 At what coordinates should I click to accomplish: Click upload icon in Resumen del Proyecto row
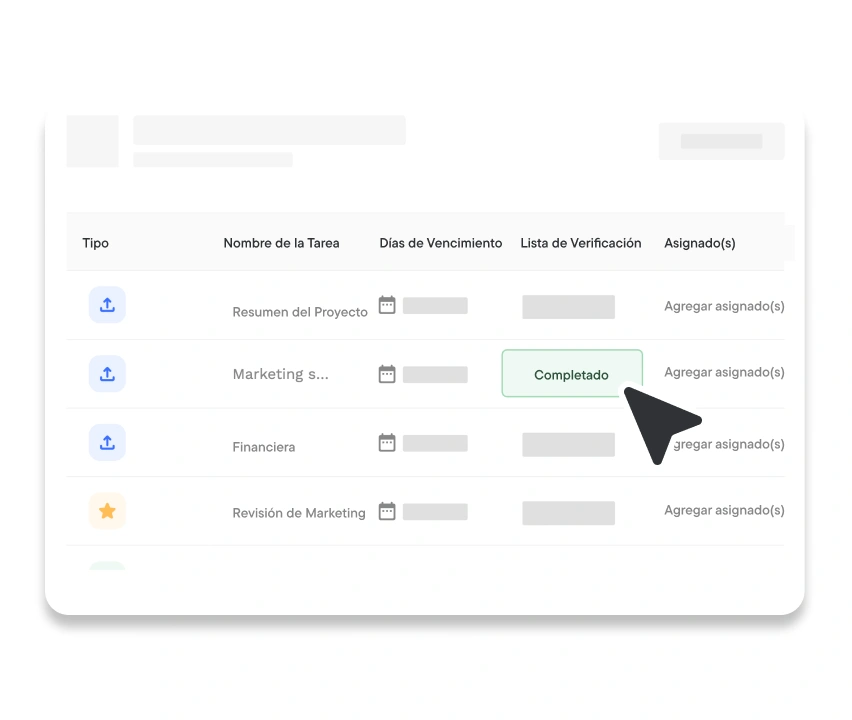click(107, 305)
